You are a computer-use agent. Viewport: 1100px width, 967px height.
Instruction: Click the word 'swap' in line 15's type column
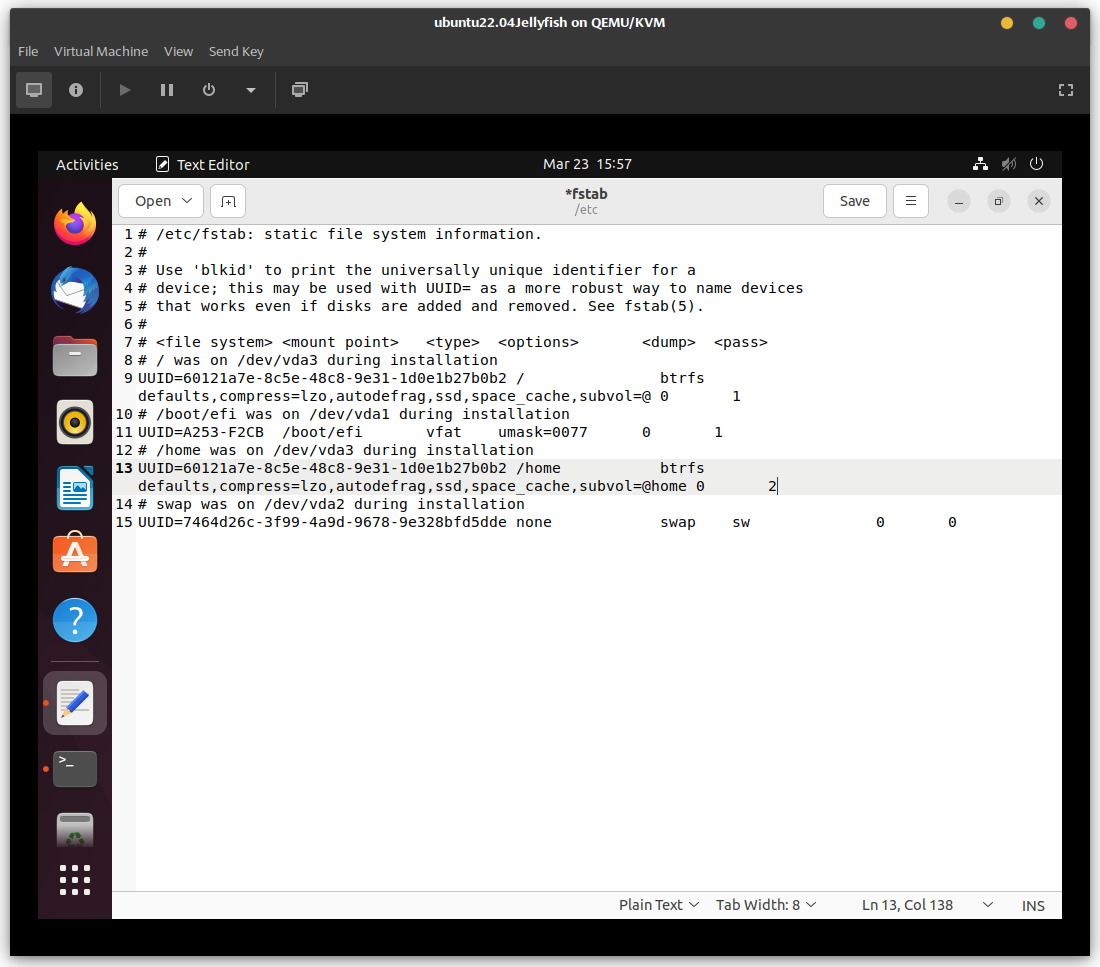click(678, 522)
